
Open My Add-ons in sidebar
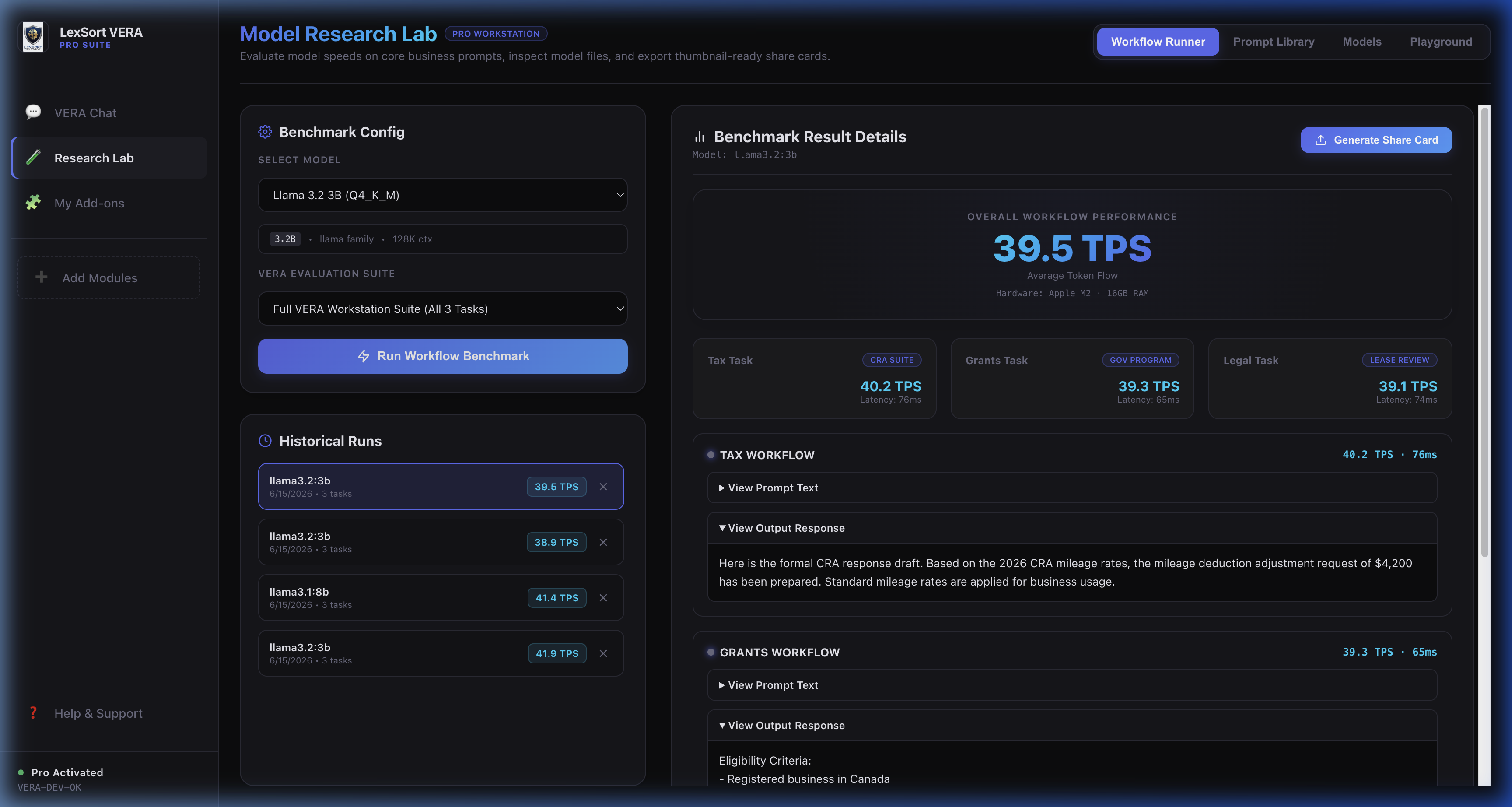(x=109, y=203)
